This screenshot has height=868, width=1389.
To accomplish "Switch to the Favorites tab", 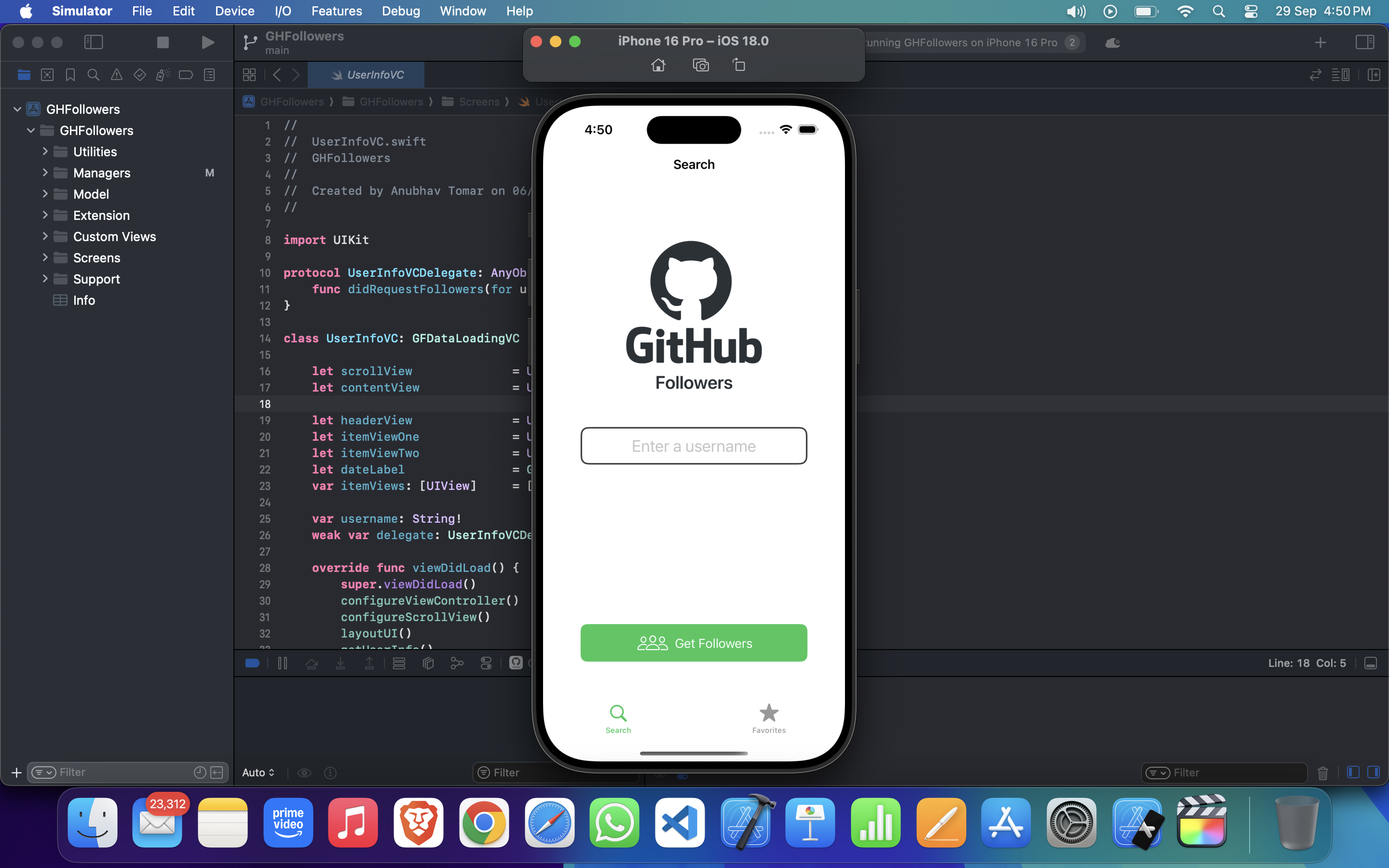I will tap(769, 719).
